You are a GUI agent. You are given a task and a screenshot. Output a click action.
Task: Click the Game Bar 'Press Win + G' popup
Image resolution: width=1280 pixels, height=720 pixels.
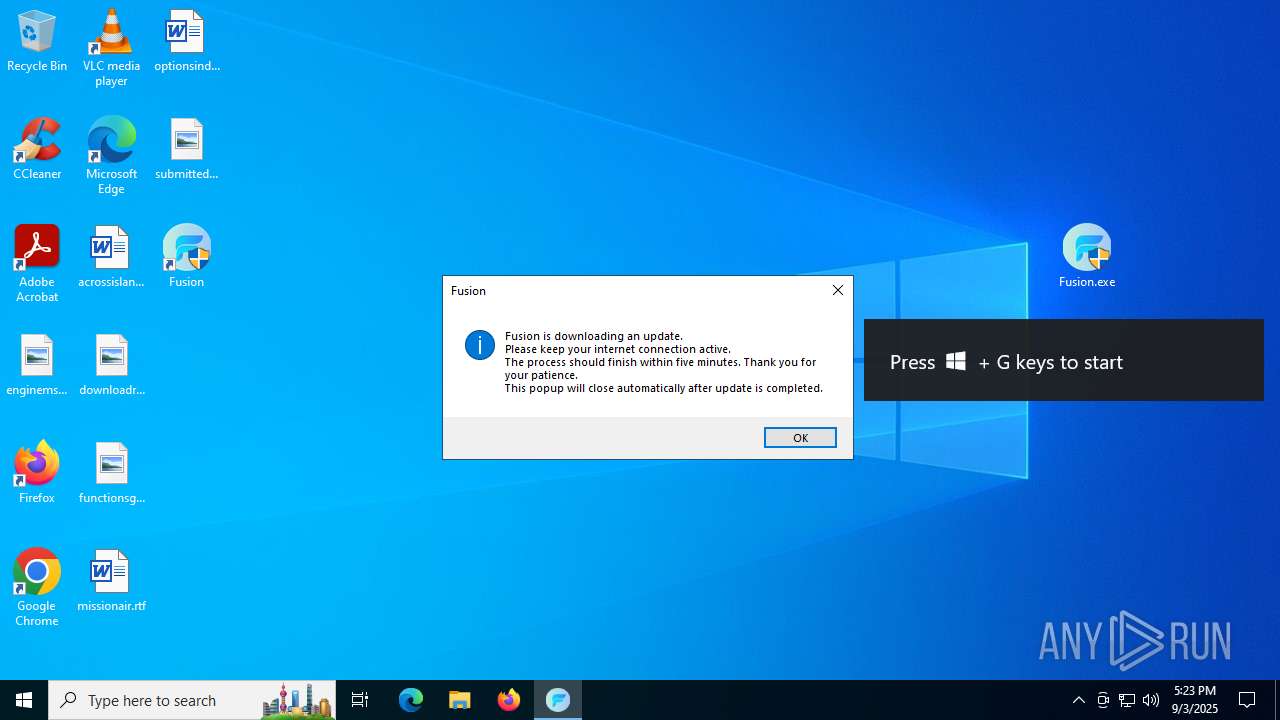click(x=1064, y=360)
